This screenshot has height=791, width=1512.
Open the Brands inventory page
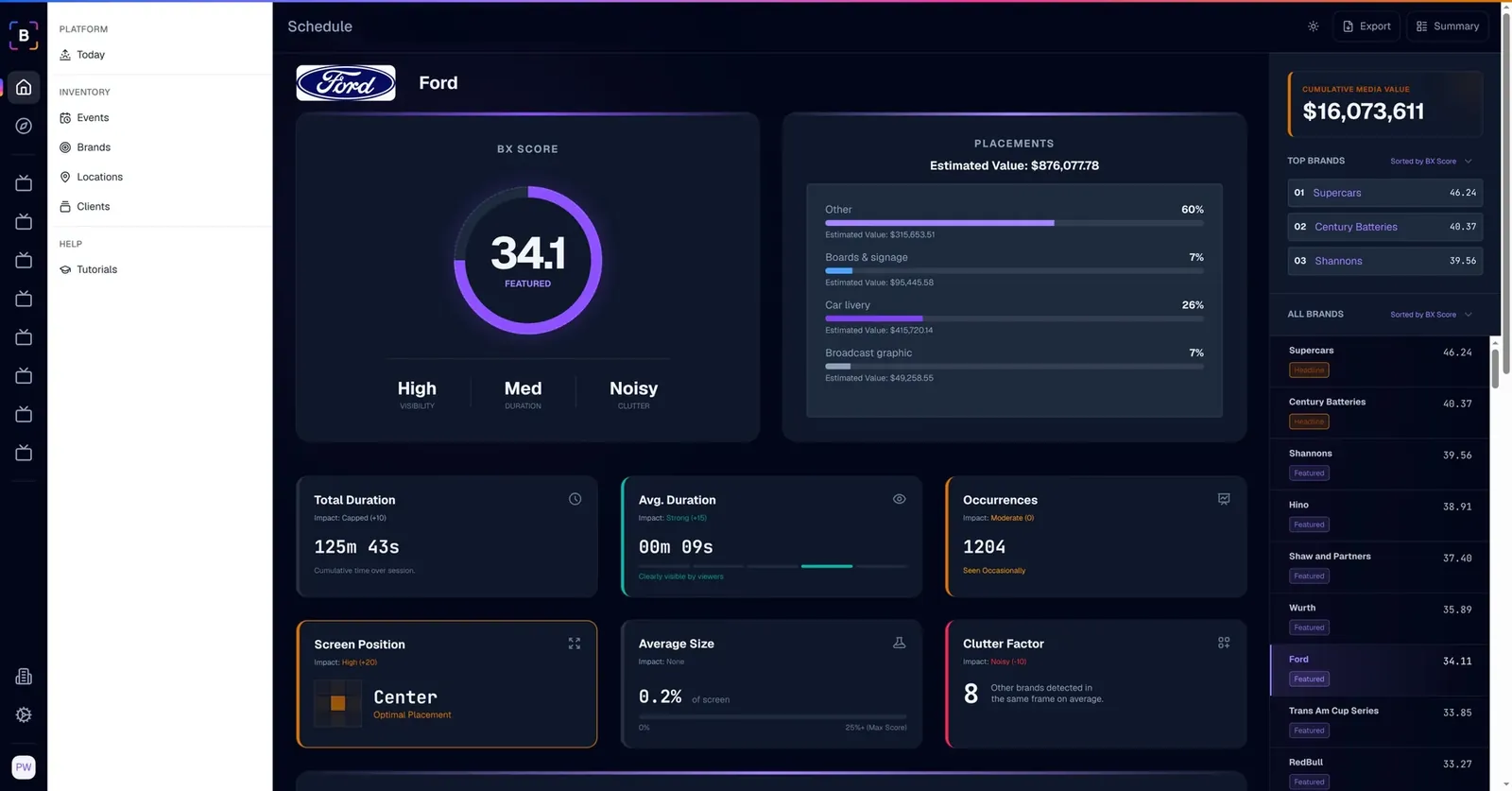(94, 147)
